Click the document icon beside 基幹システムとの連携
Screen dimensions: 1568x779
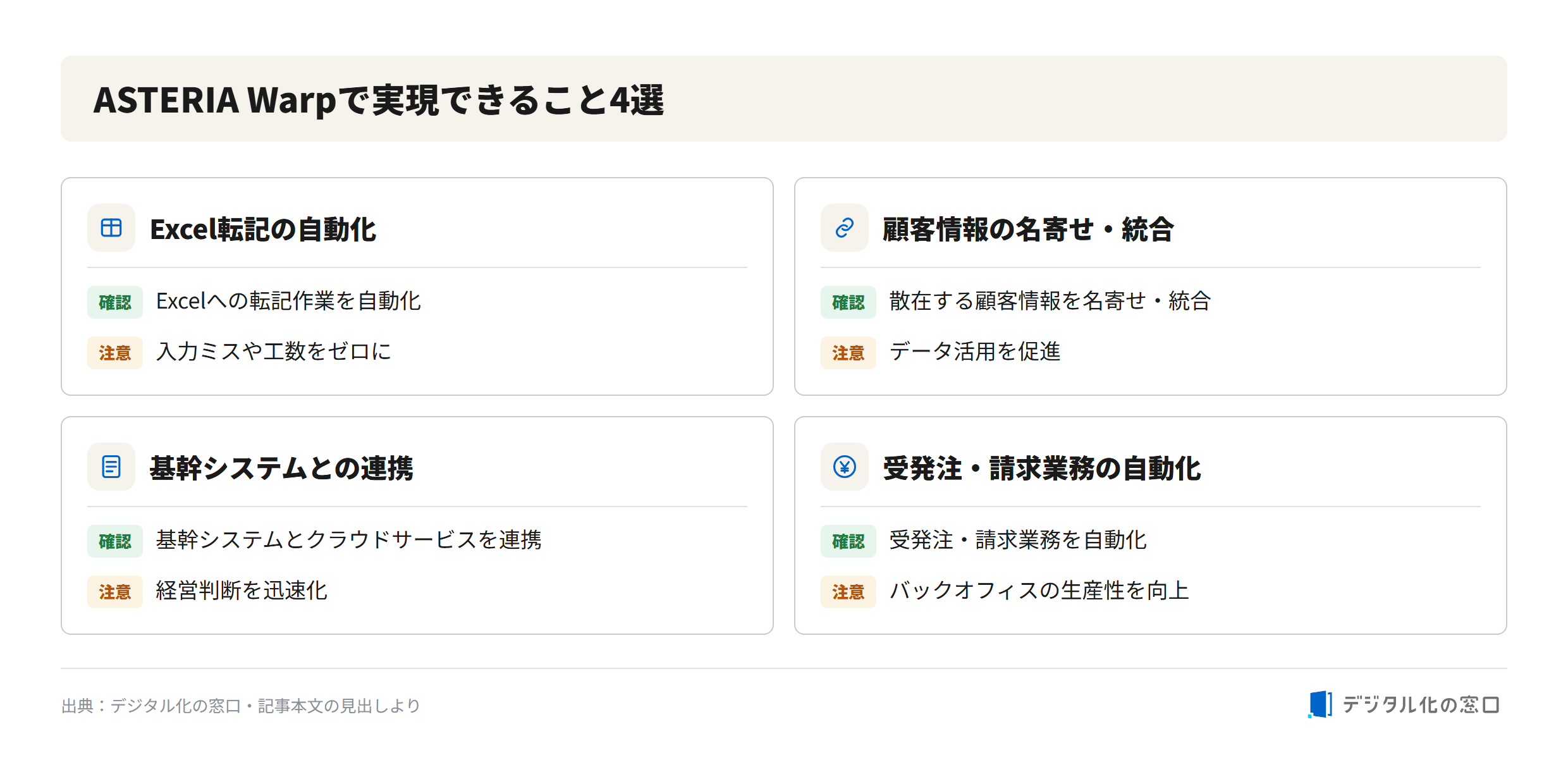pos(111,467)
